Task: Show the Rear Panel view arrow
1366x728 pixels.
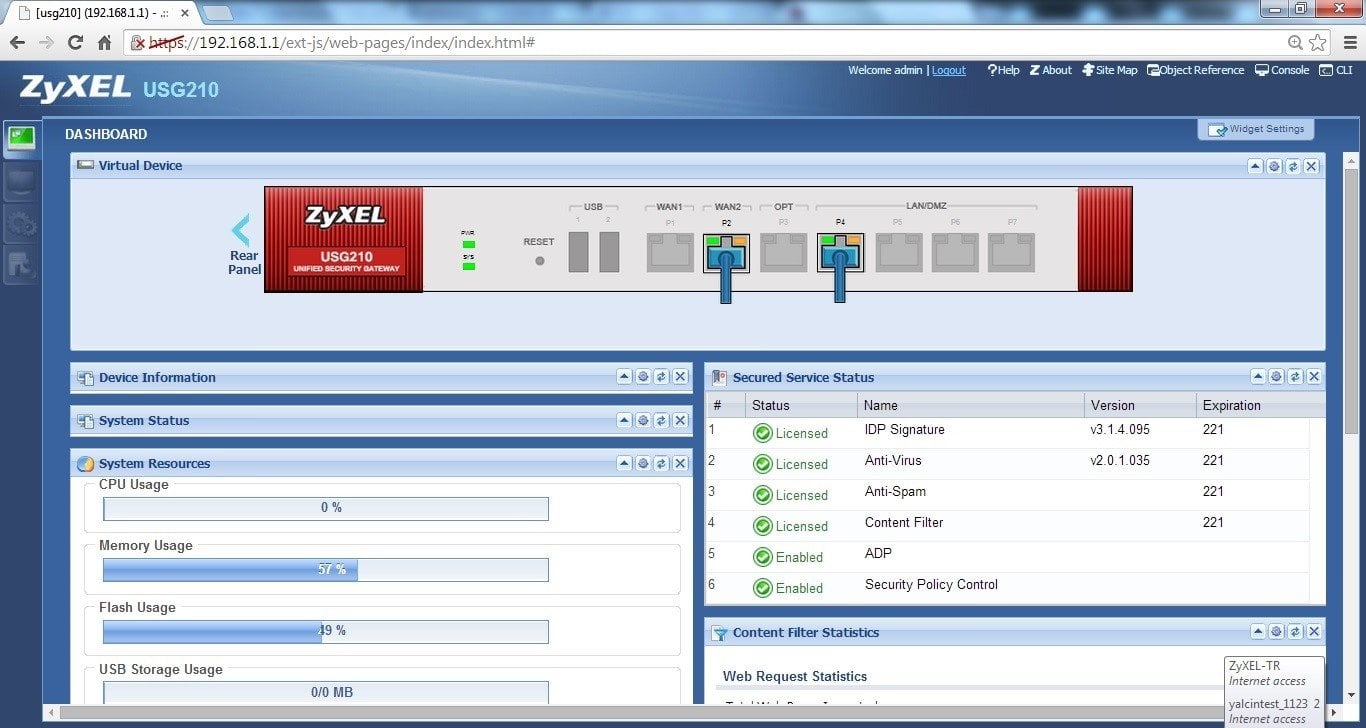Action: click(x=241, y=230)
